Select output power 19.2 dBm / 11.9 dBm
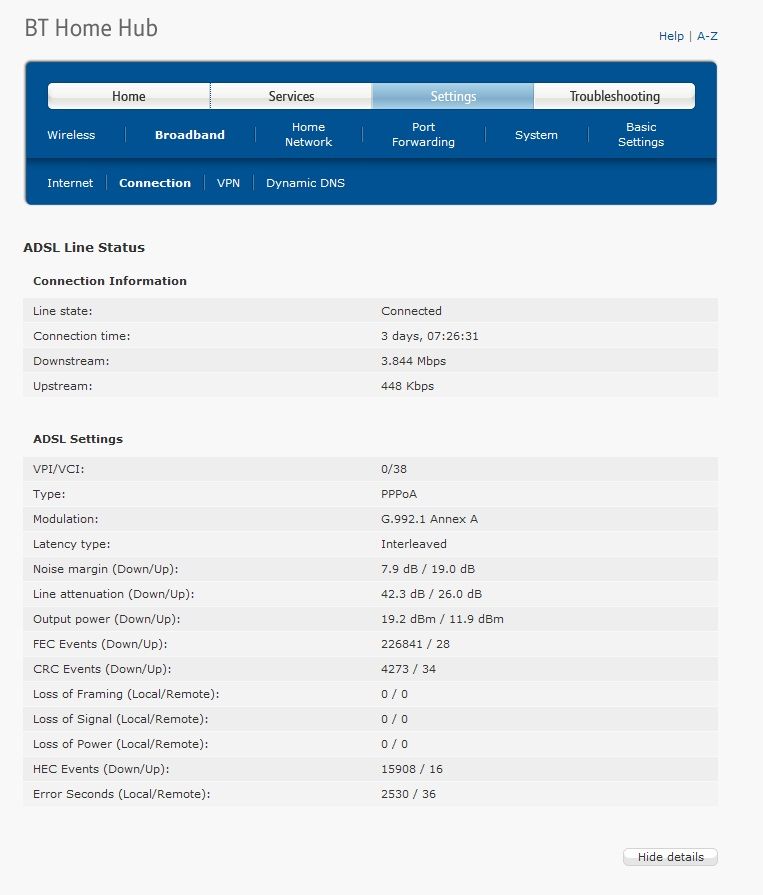Screen dimensions: 763x895 pos(442,619)
